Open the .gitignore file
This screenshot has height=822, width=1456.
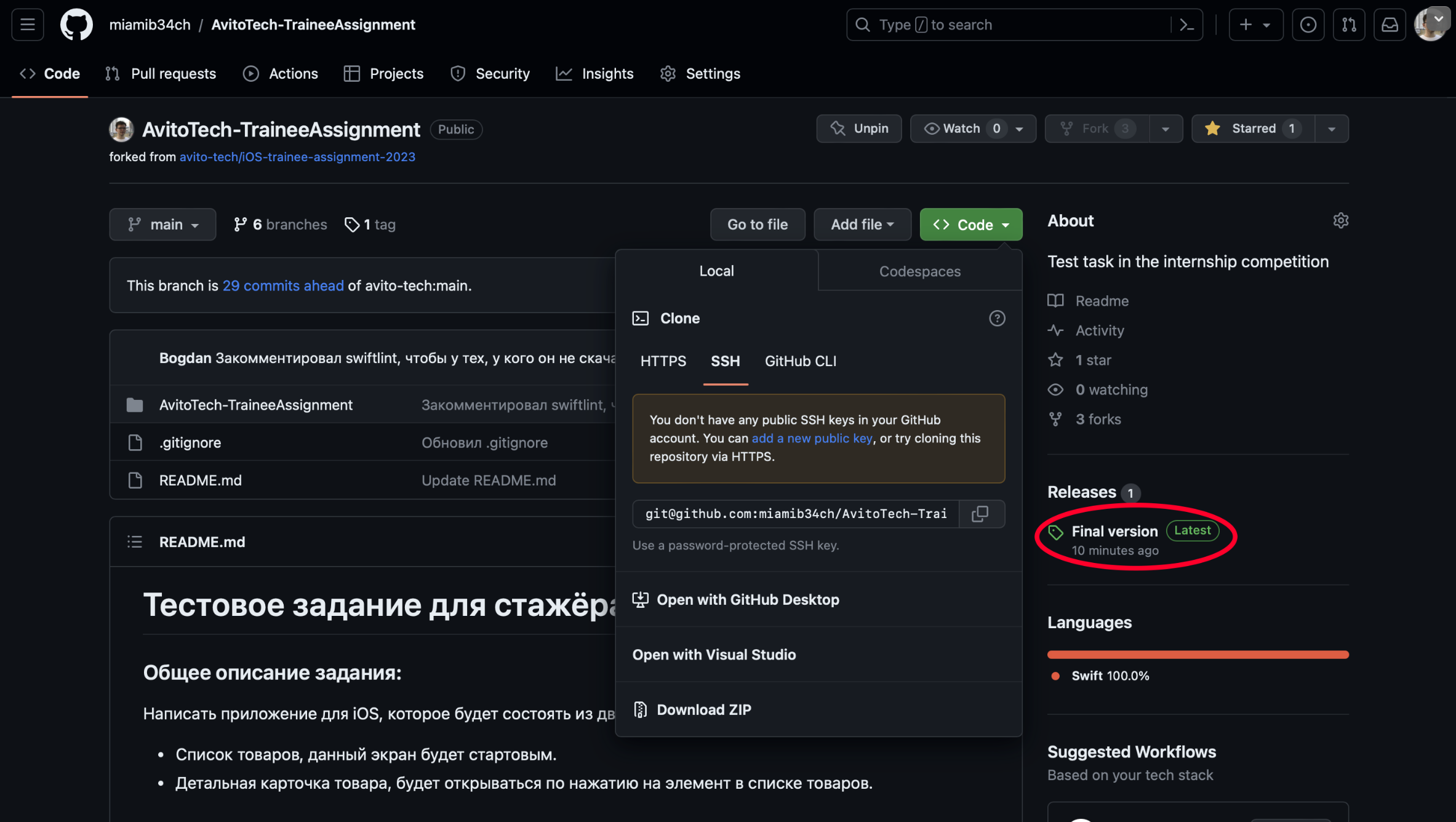pyautogui.click(x=190, y=442)
